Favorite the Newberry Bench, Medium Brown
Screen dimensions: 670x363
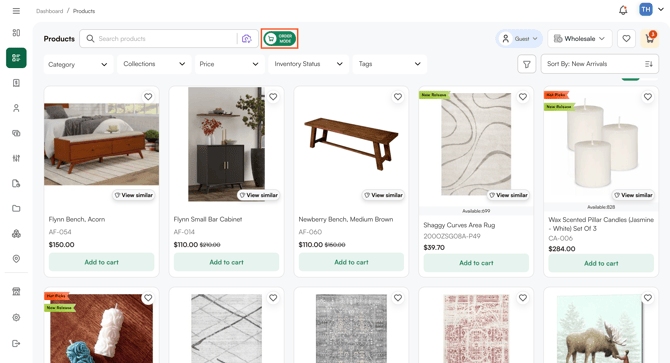pos(398,97)
